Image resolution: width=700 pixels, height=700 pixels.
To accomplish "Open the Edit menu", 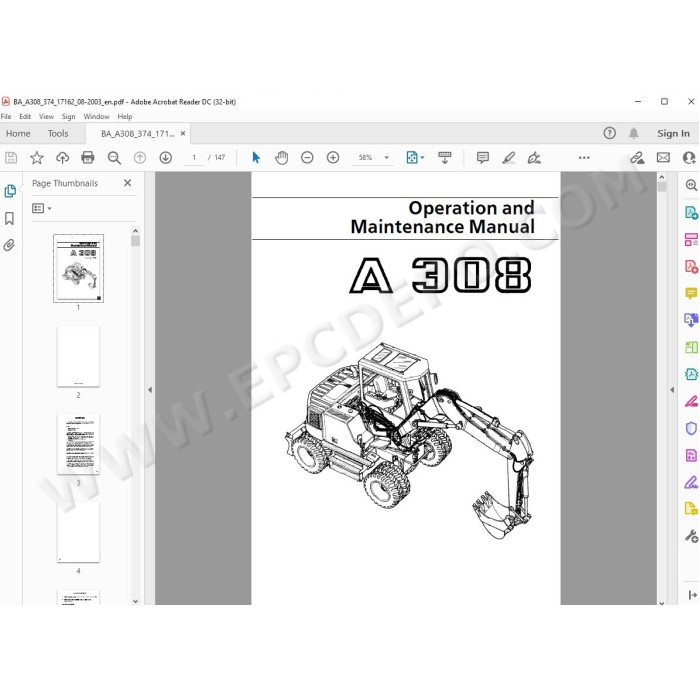I will click(25, 117).
